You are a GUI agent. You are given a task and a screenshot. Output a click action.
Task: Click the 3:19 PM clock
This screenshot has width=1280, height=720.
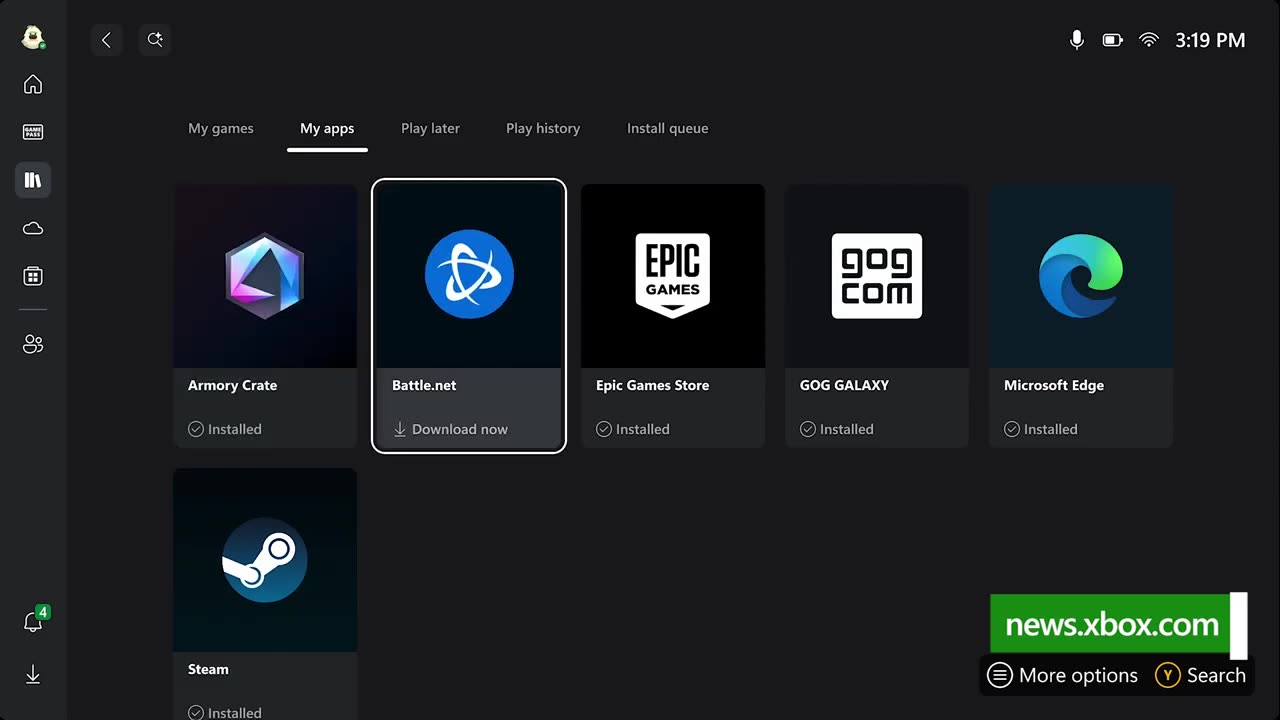click(1210, 40)
